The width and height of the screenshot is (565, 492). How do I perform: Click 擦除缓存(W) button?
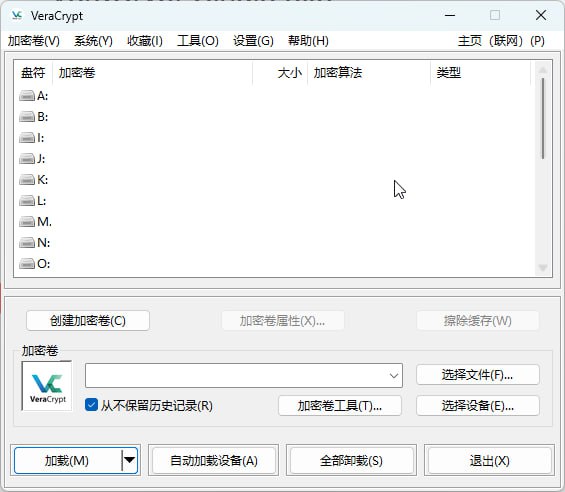click(478, 320)
